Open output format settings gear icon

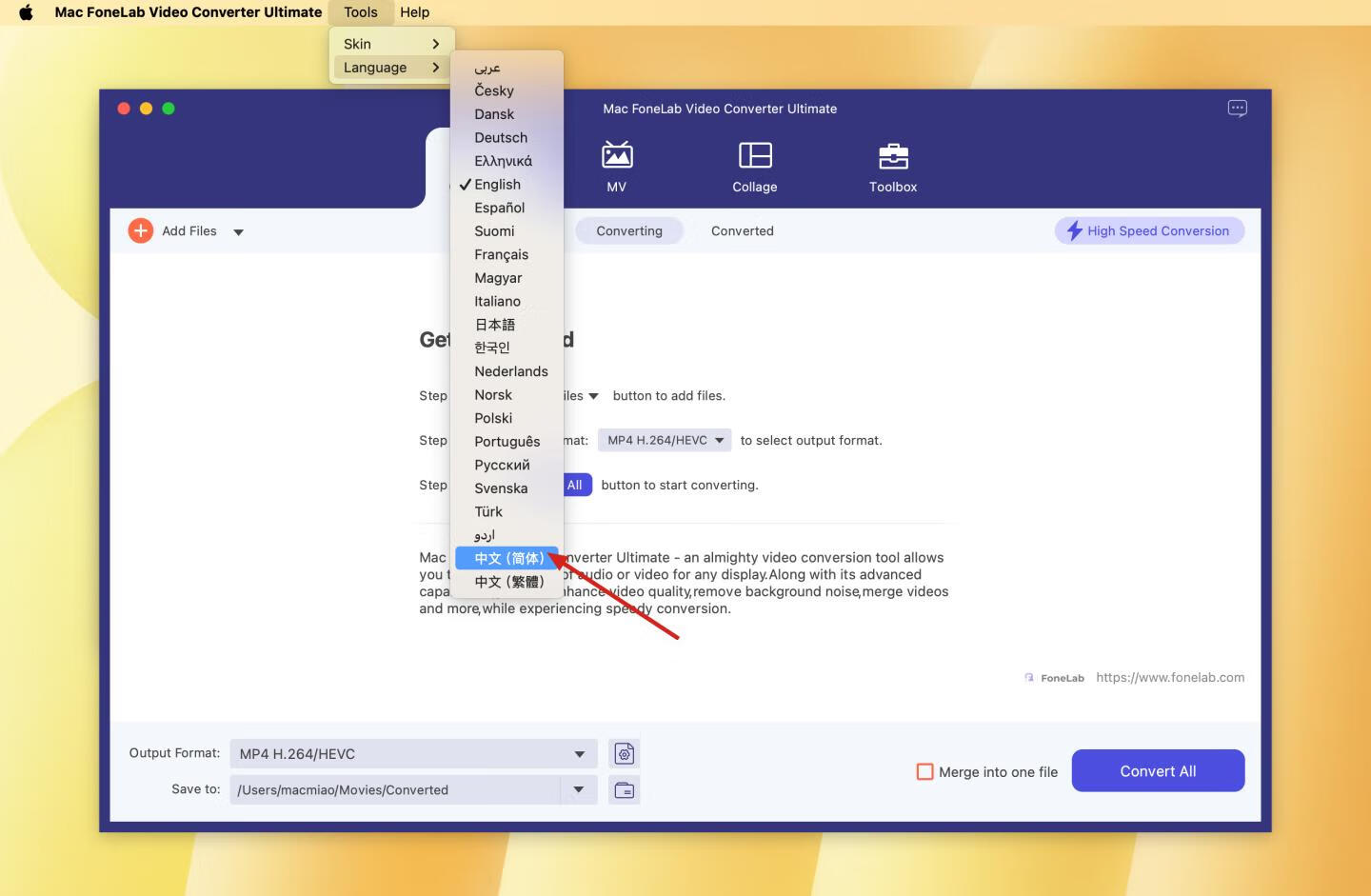coord(625,754)
